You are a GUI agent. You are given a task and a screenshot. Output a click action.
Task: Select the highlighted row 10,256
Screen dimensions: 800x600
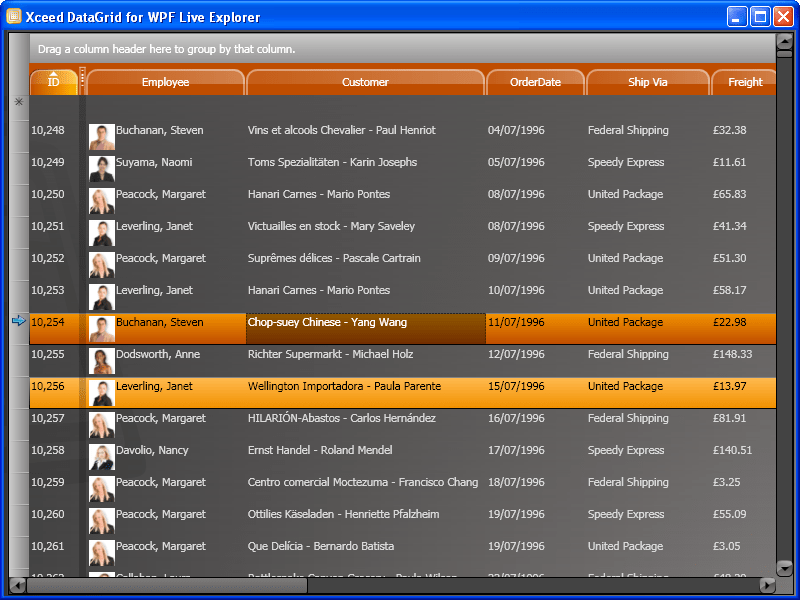coord(400,386)
